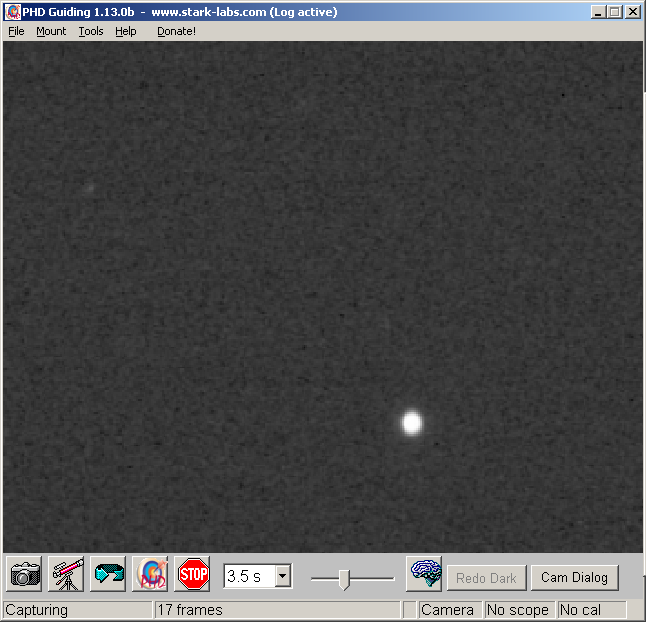Select the 3.5 s exposure value field
The height and width of the screenshot is (622, 646).
(x=250, y=576)
